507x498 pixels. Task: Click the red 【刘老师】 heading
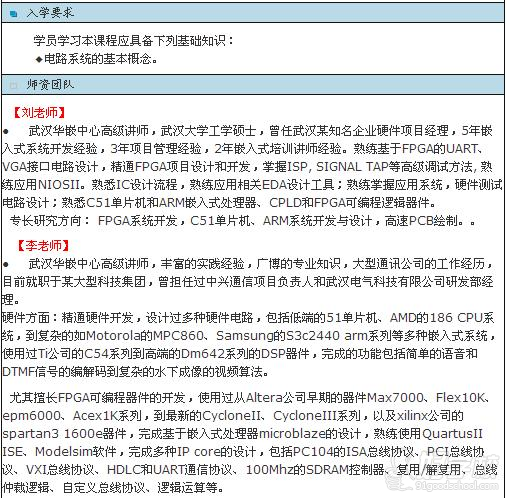coord(39,113)
